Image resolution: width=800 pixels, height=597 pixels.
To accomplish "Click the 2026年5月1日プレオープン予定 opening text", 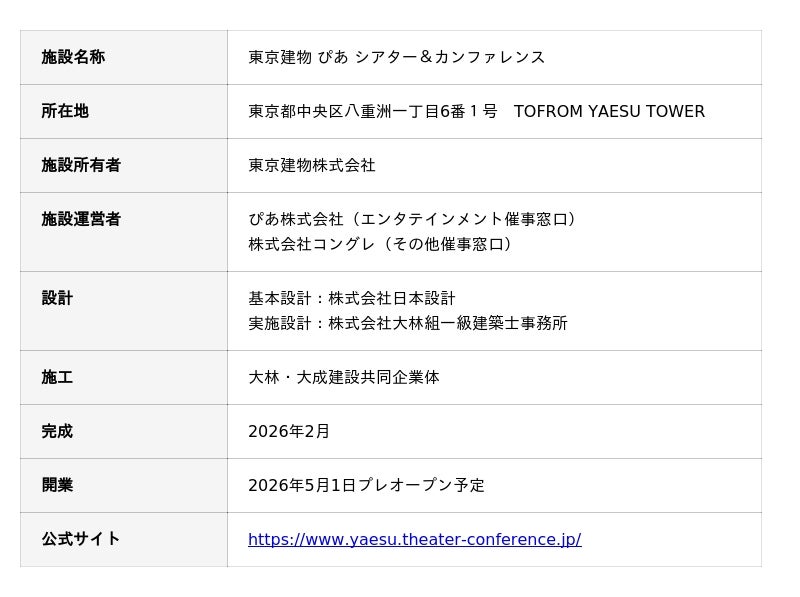I will coord(366,486).
